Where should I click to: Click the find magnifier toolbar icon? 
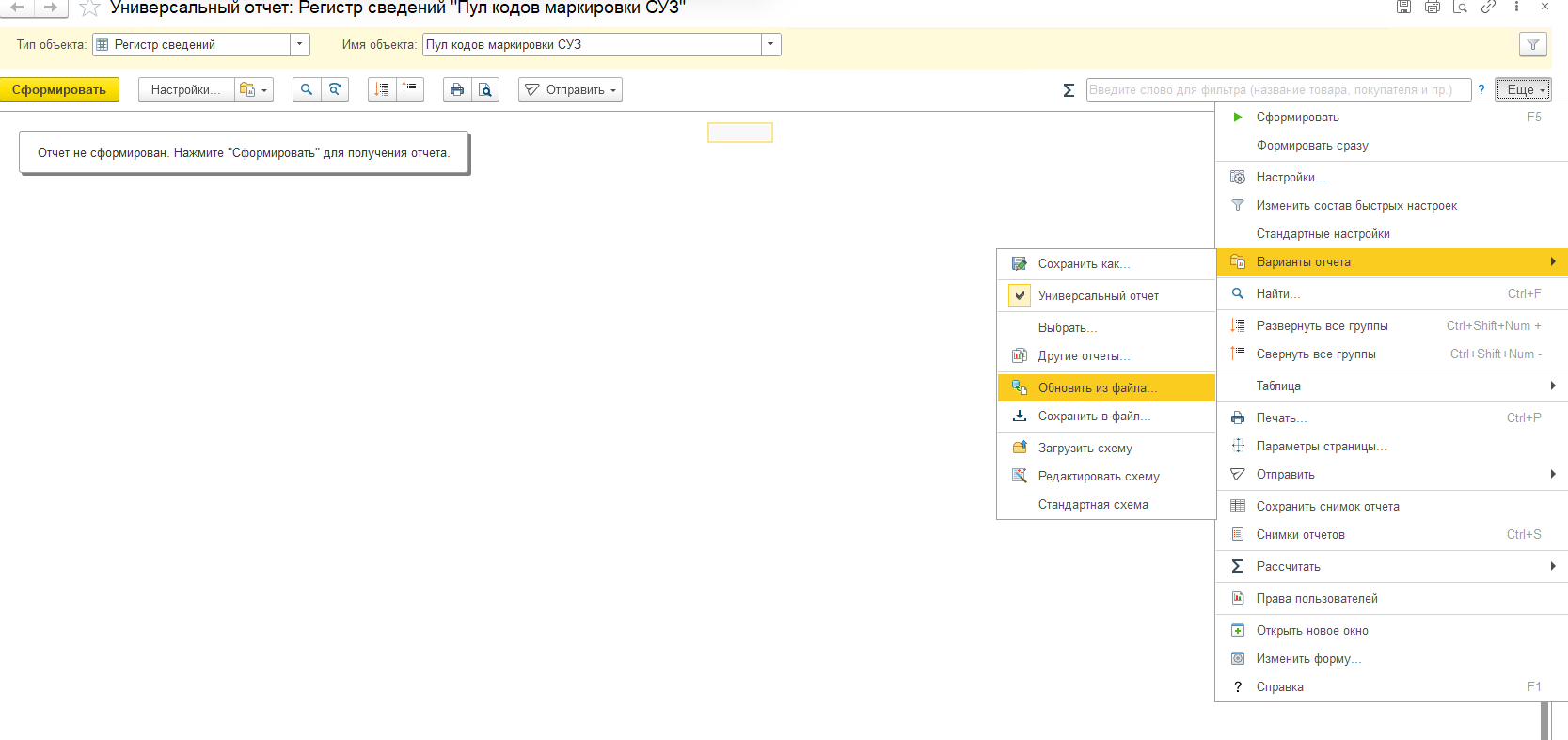(x=307, y=89)
